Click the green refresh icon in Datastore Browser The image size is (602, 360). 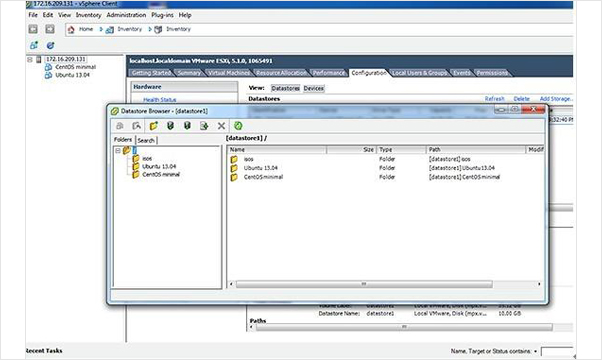tap(238, 126)
